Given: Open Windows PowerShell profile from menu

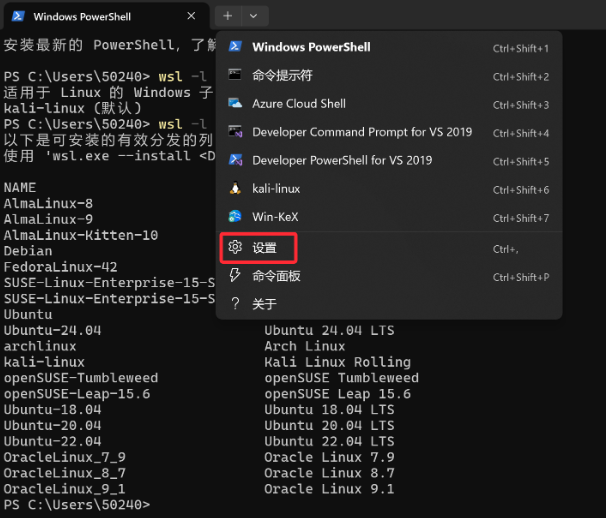Looking at the screenshot, I should point(389,47).
